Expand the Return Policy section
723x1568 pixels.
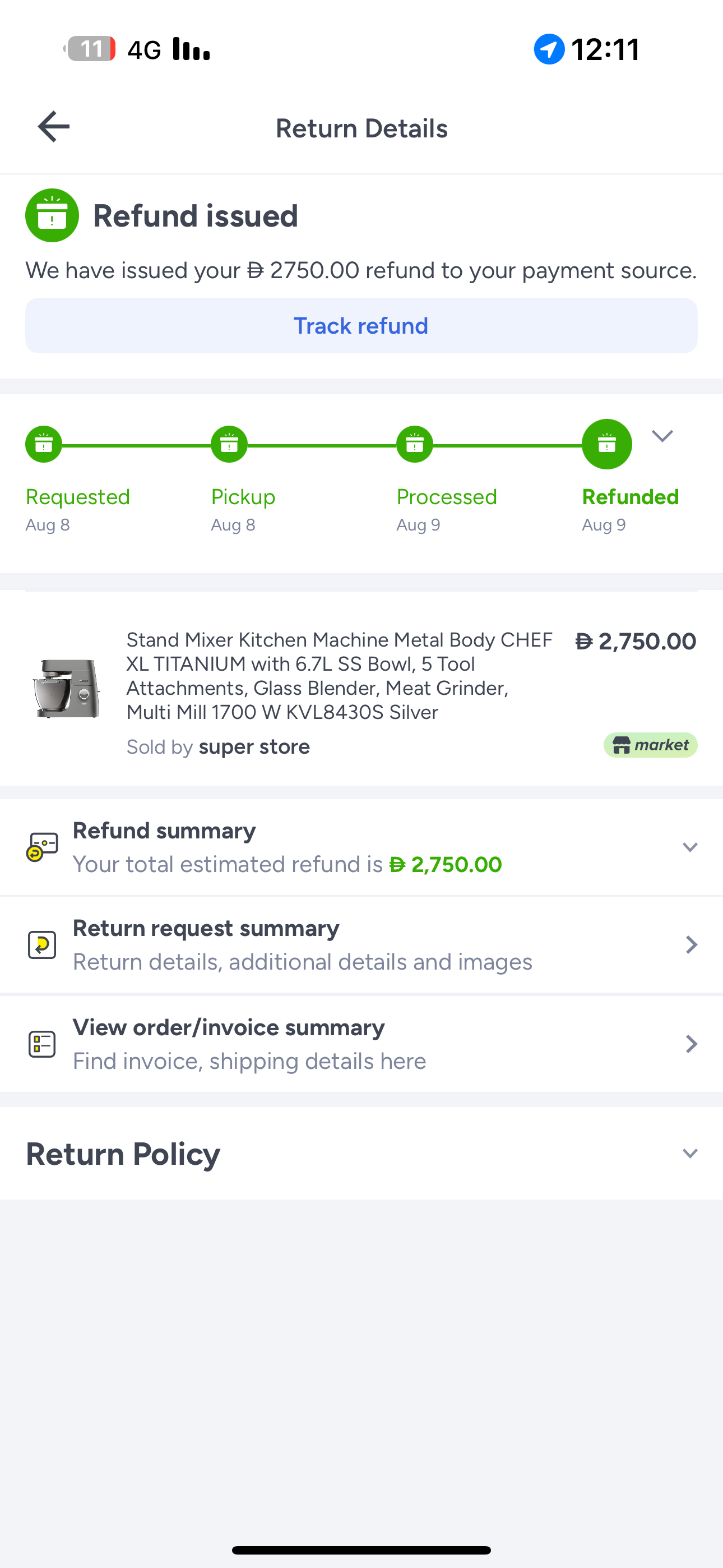pyautogui.click(x=689, y=1153)
